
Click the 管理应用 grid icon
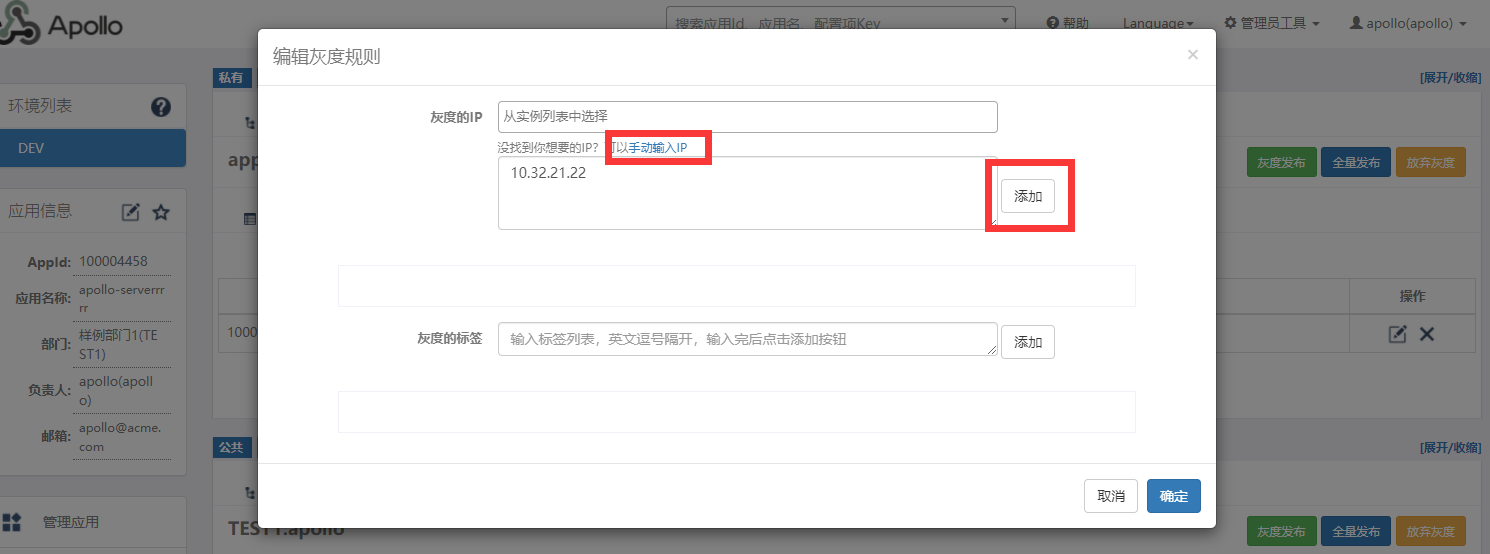pyautogui.click(x=12, y=522)
